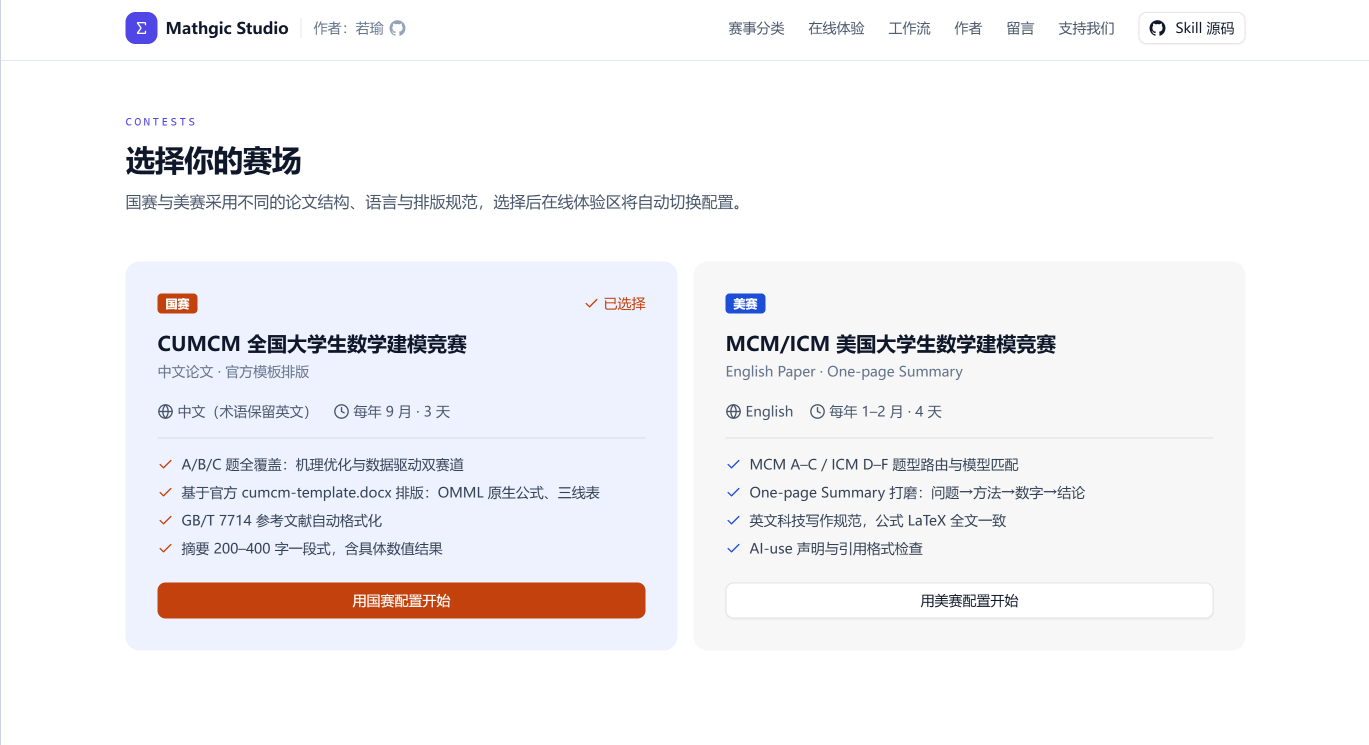Click checkmark beside 摘要 200–400 字 feature
This screenshot has width=1369, height=745.
(x=165, y=548)
